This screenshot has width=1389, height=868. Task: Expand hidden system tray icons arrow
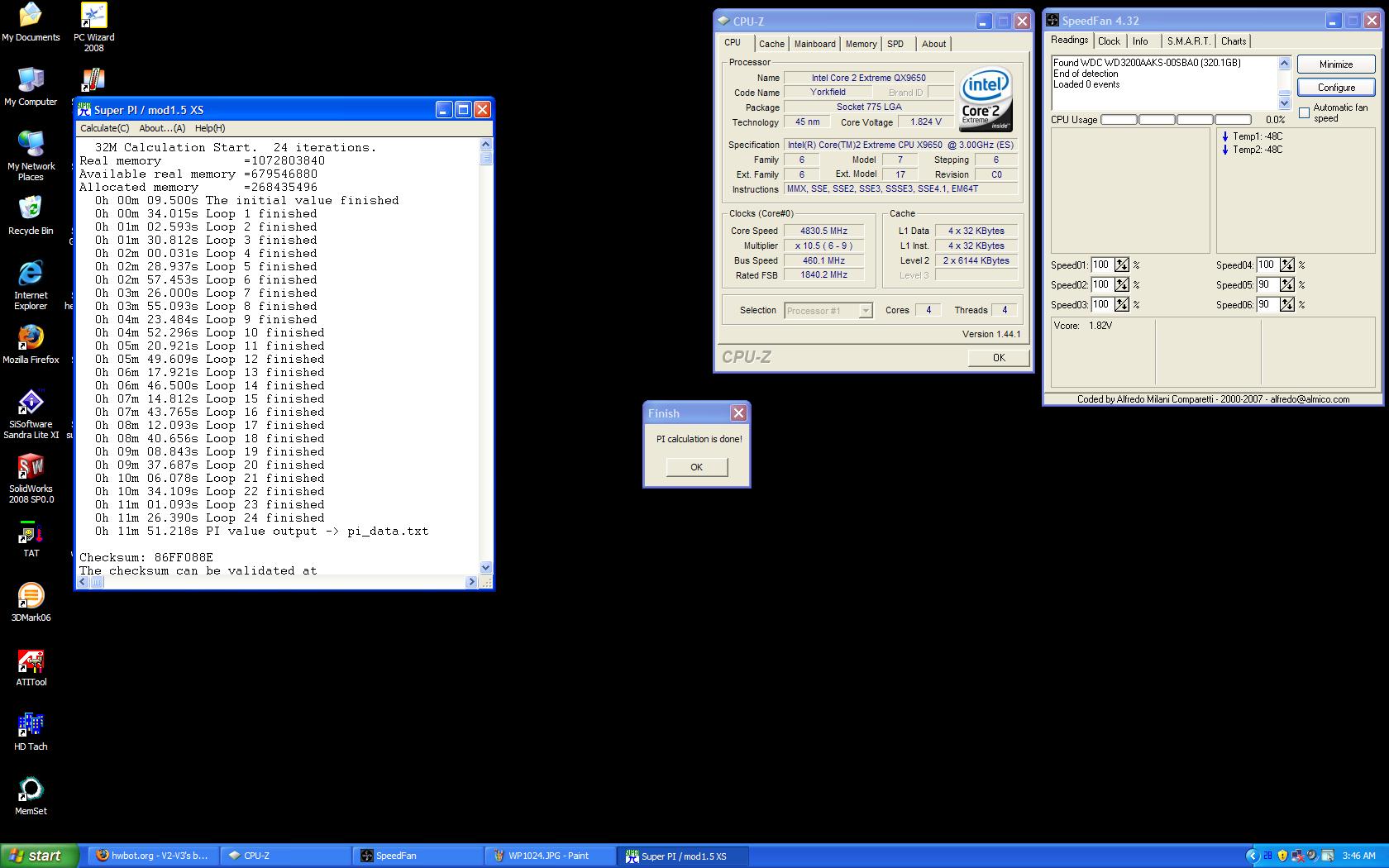pyautogui.click(x=1251, y=856)
